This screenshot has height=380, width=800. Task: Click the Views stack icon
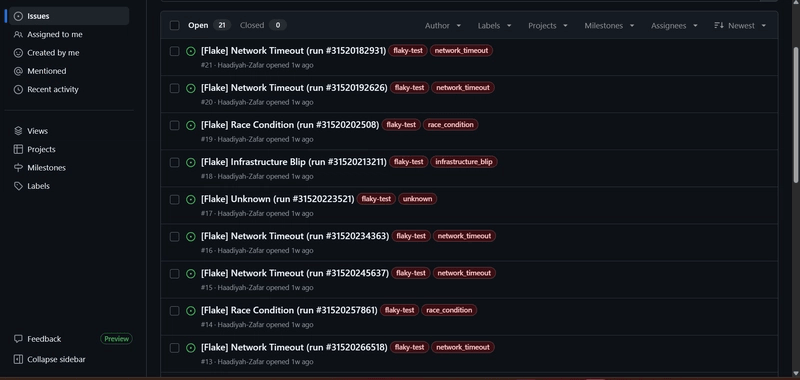(18, 131)
